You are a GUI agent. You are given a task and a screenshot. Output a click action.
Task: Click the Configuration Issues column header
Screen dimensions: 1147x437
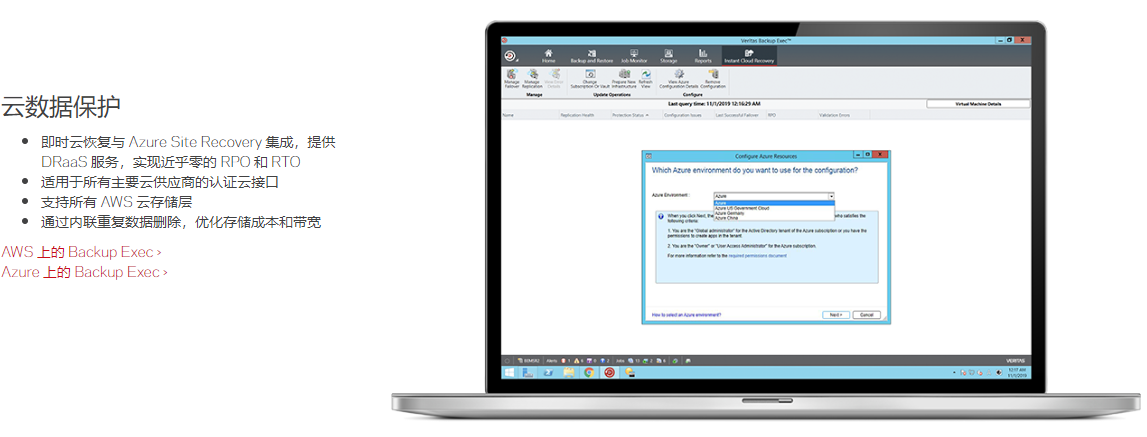688,115
